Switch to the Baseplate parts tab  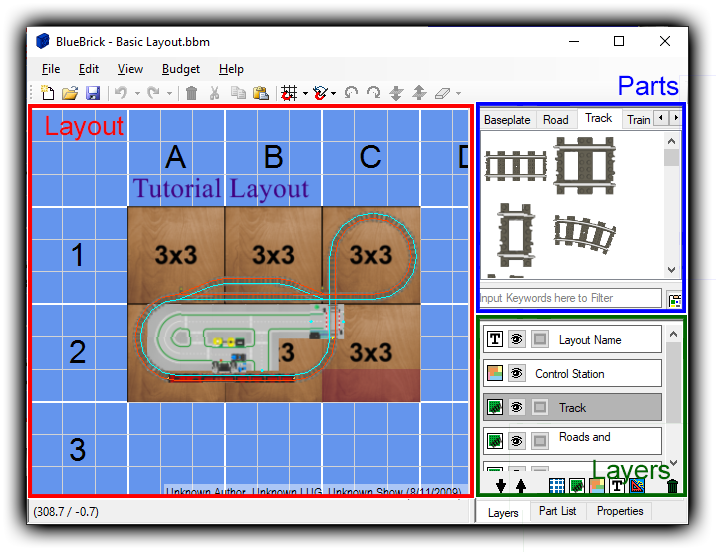[x=507, y=120]
